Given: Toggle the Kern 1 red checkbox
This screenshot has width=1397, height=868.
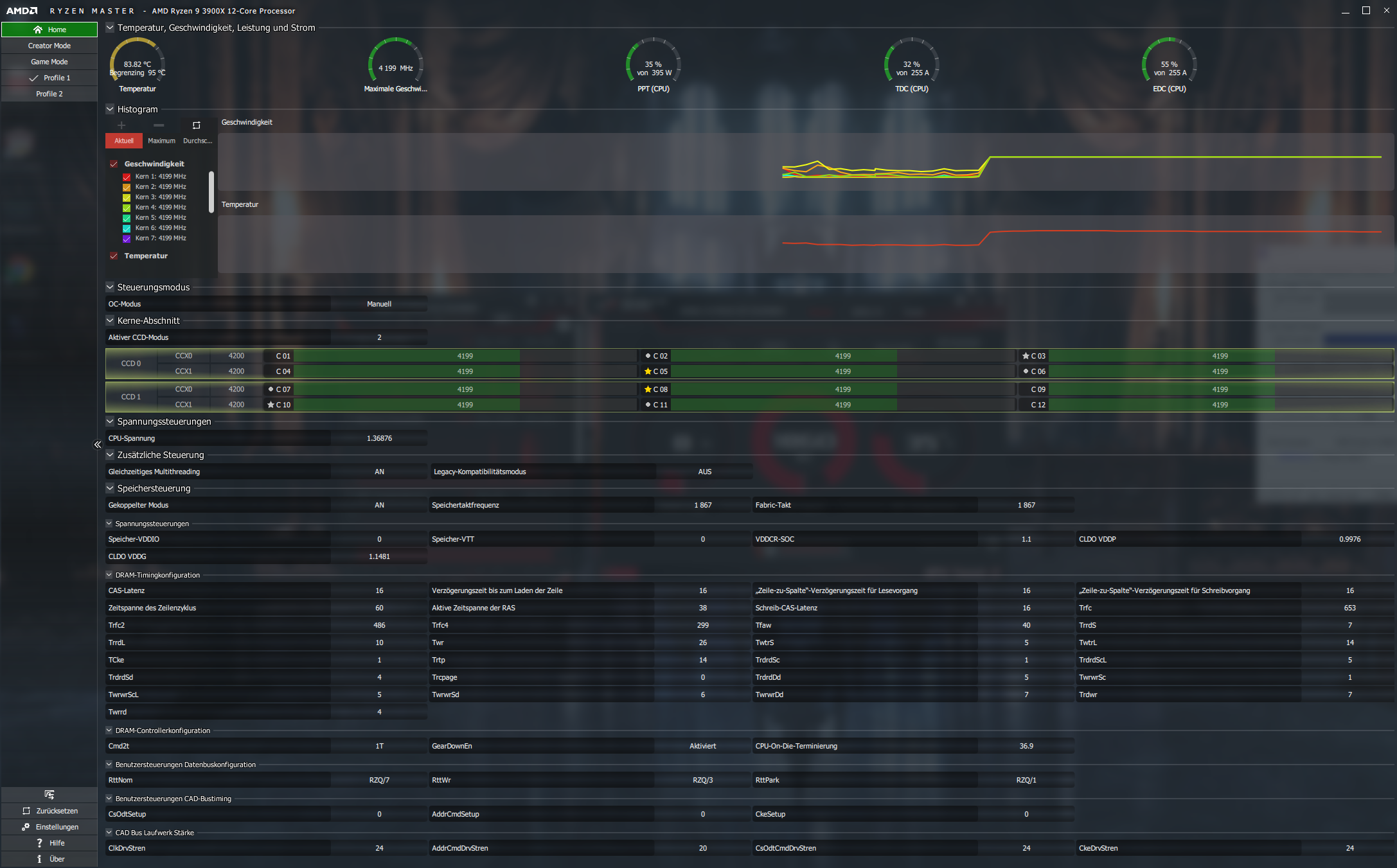Looking at the screenshot, I should [127, 177].
